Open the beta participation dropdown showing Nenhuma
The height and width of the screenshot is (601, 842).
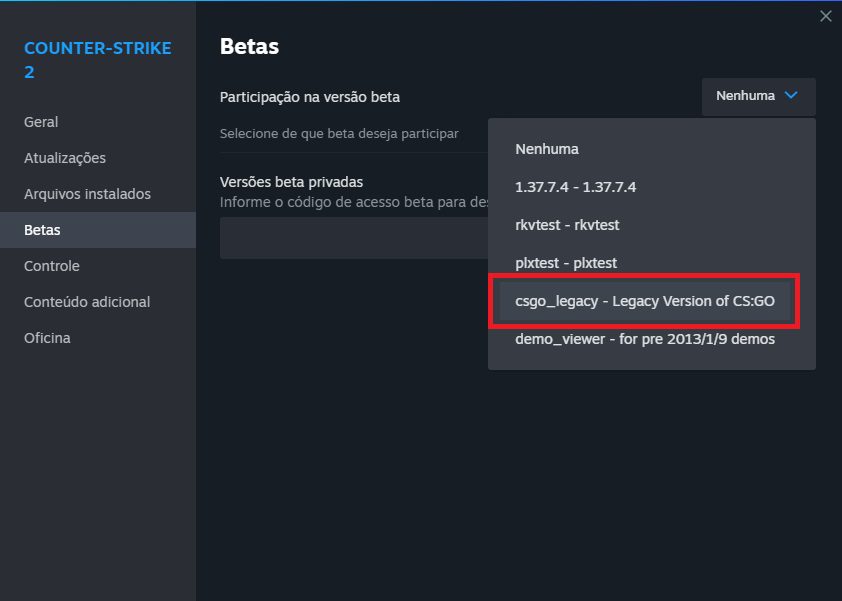[758, 97]
